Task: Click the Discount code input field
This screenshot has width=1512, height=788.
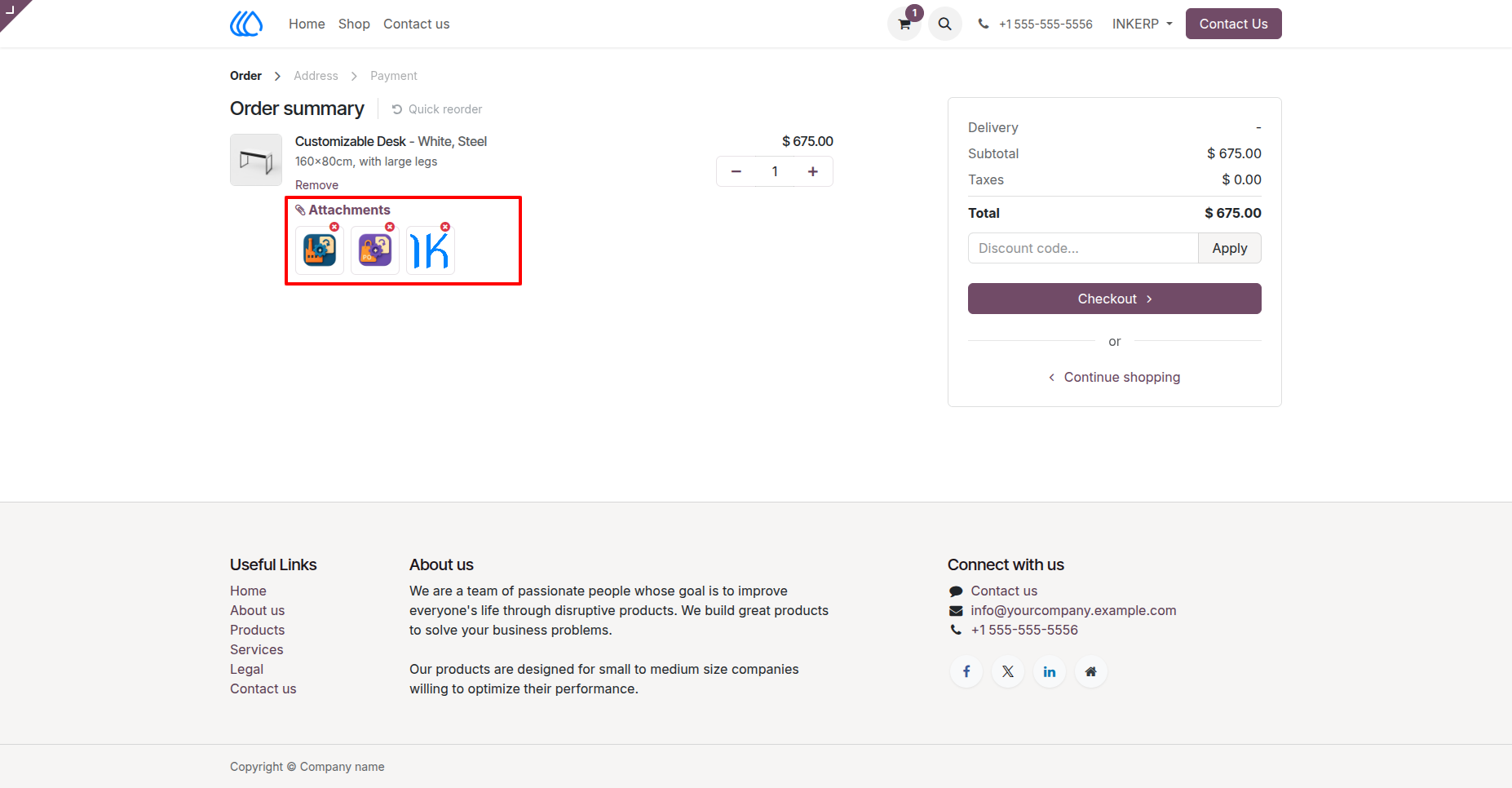Action: (1083, 248)
